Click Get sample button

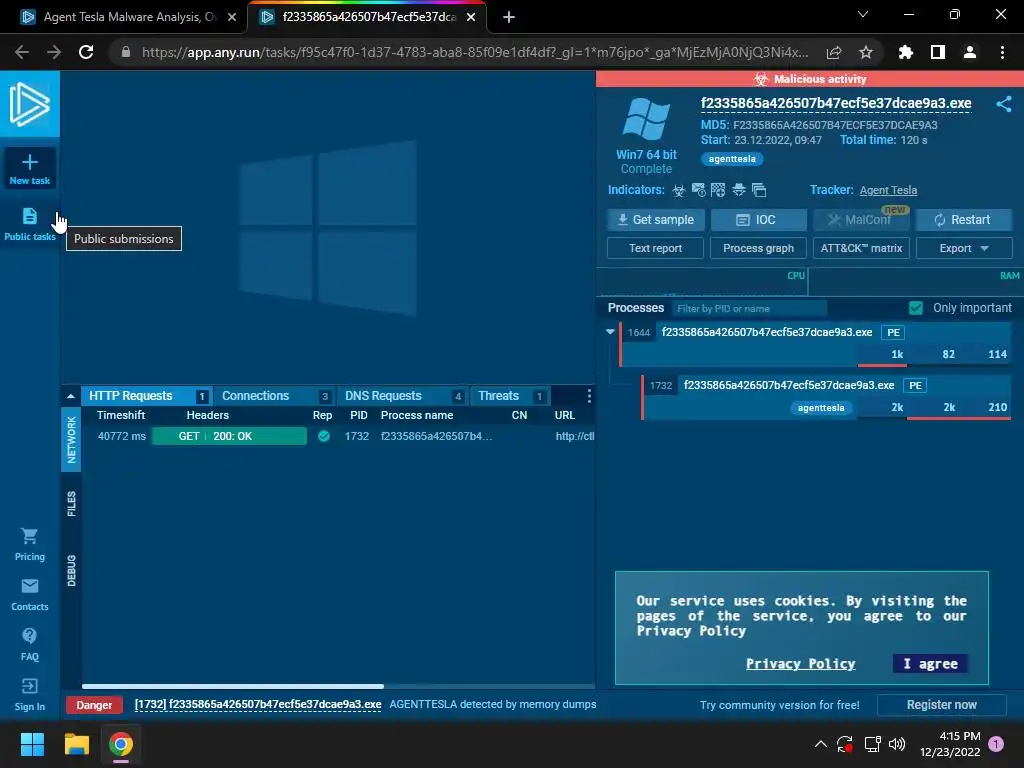click(656, 220)
